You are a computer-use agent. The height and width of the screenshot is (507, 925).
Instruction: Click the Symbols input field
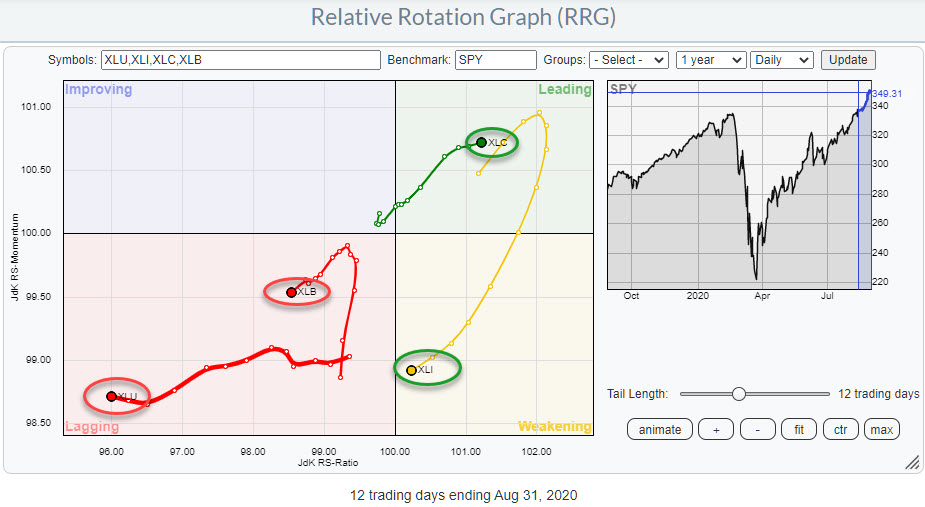pos(240,60)
